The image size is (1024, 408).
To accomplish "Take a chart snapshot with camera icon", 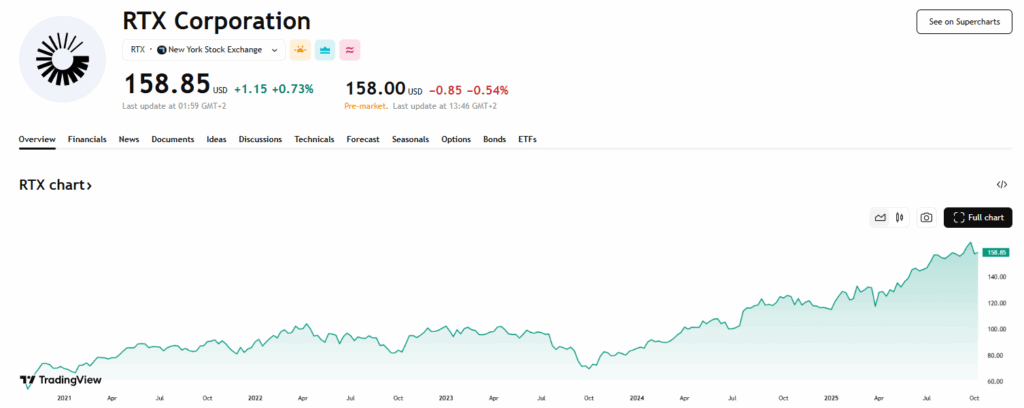I will [x=927, y=217].
